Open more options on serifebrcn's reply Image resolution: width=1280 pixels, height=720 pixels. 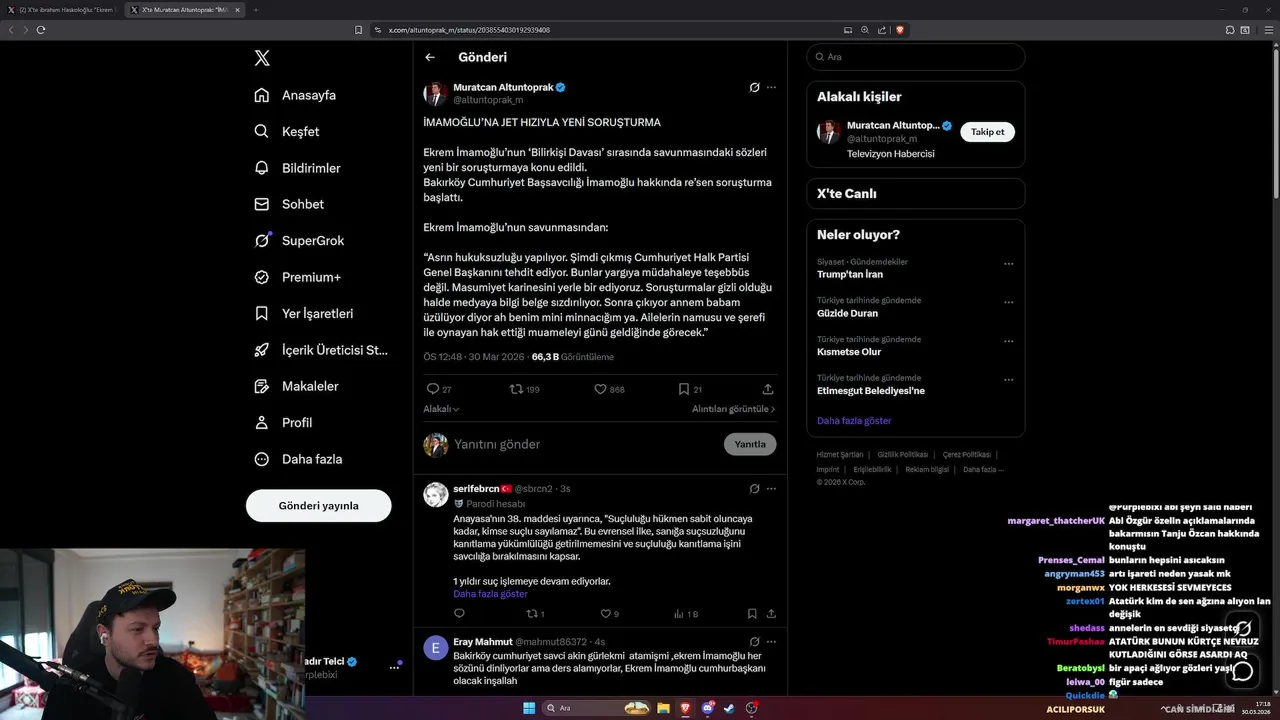[771, 488]
